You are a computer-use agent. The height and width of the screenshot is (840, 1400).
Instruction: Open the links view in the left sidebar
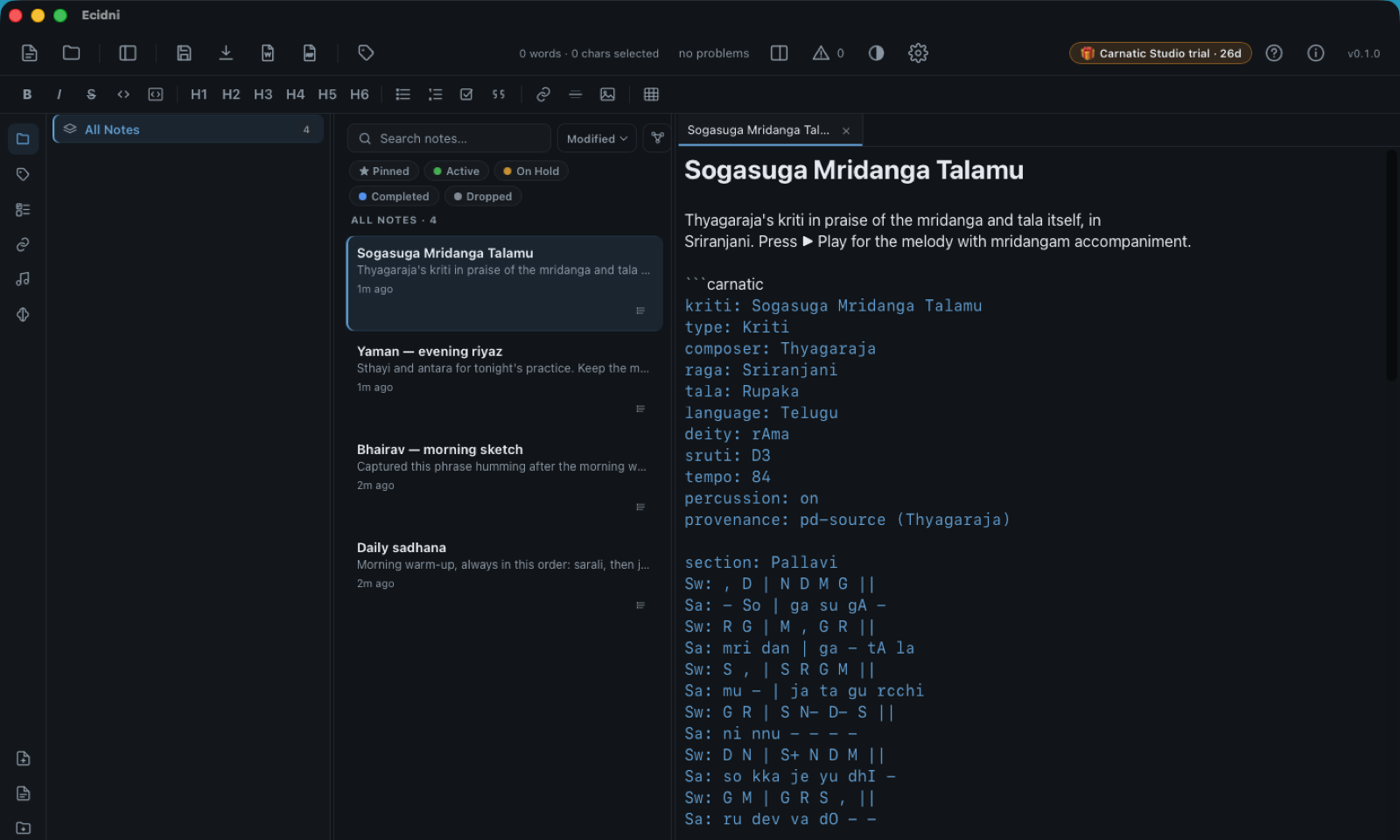(x=23, y=244)
